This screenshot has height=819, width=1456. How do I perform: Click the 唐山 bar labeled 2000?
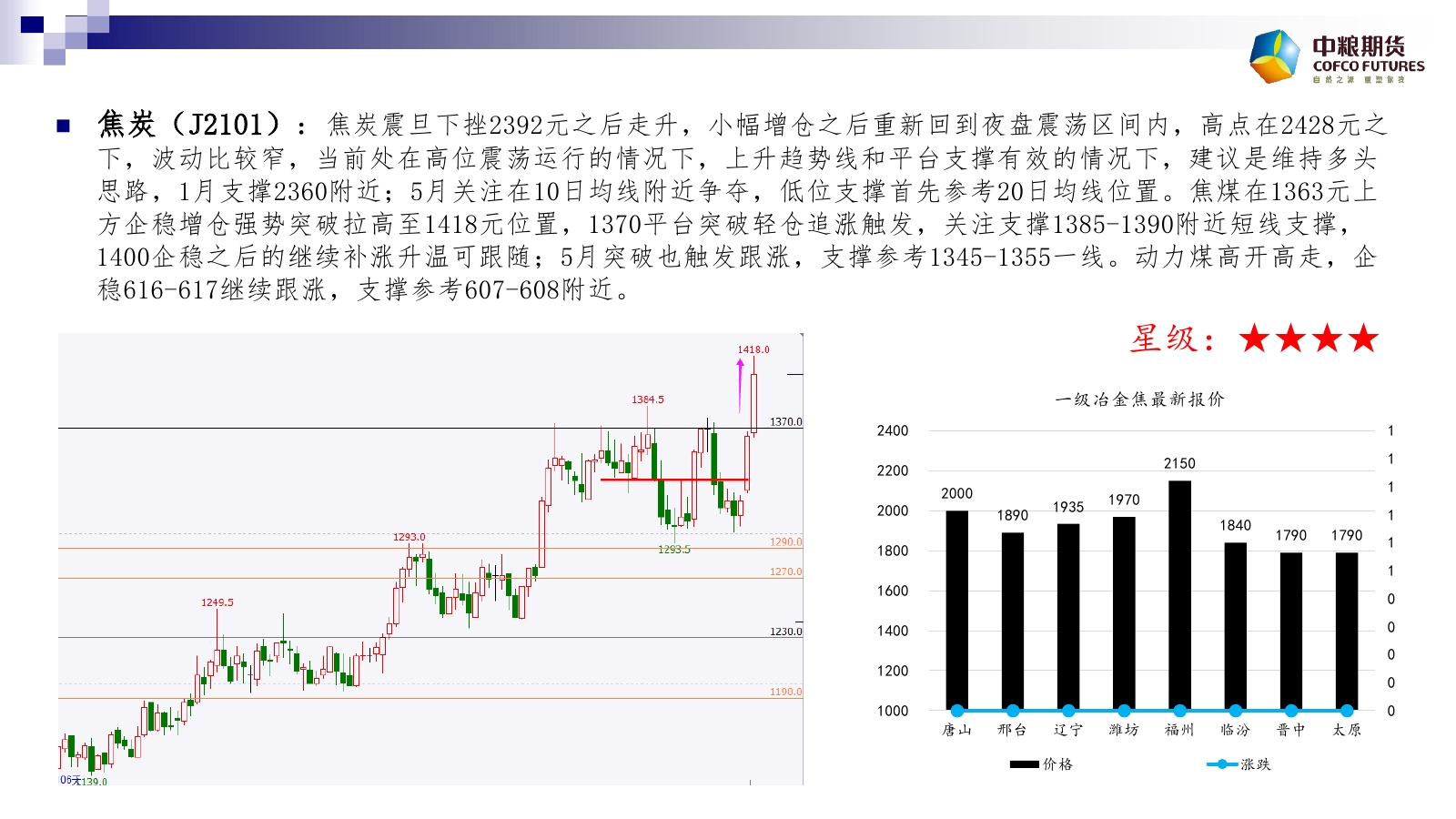[x=956, y=610]
